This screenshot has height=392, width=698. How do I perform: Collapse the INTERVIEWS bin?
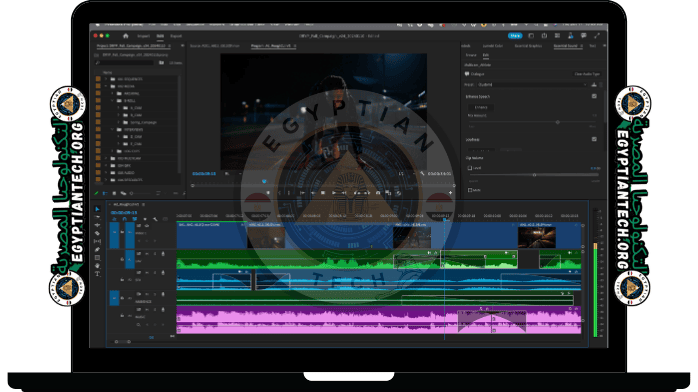tap(112, 129)
